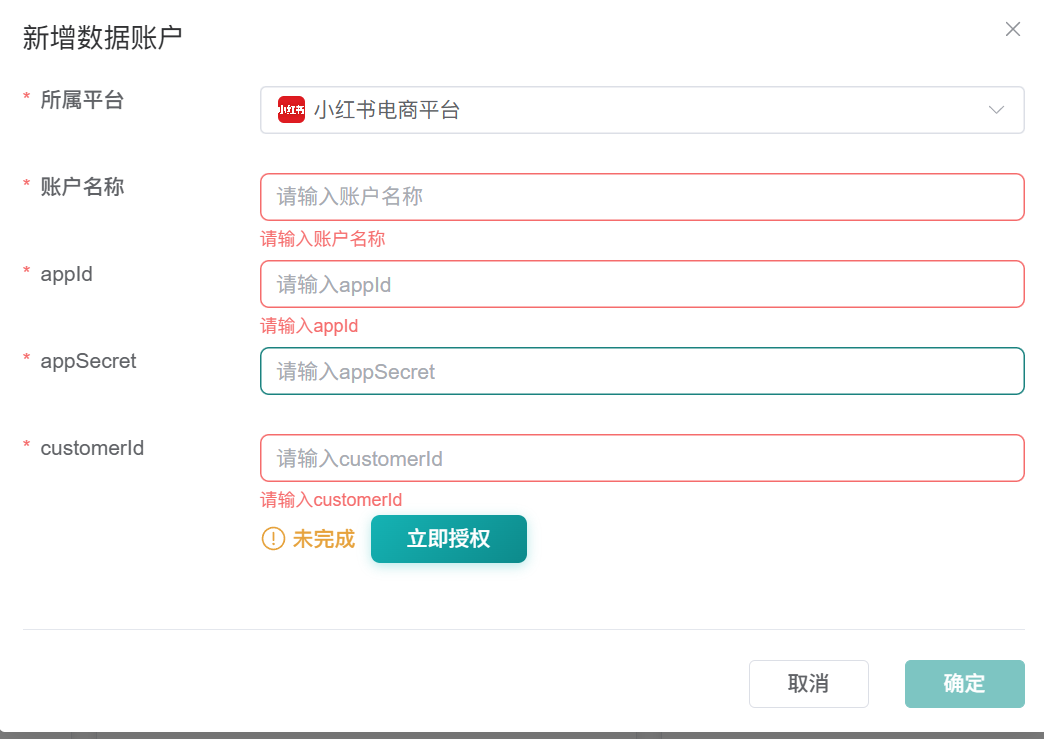Click the red 请输入customerId error message
The width and height of the screenshot is (1044, 739).
[331, 500]
